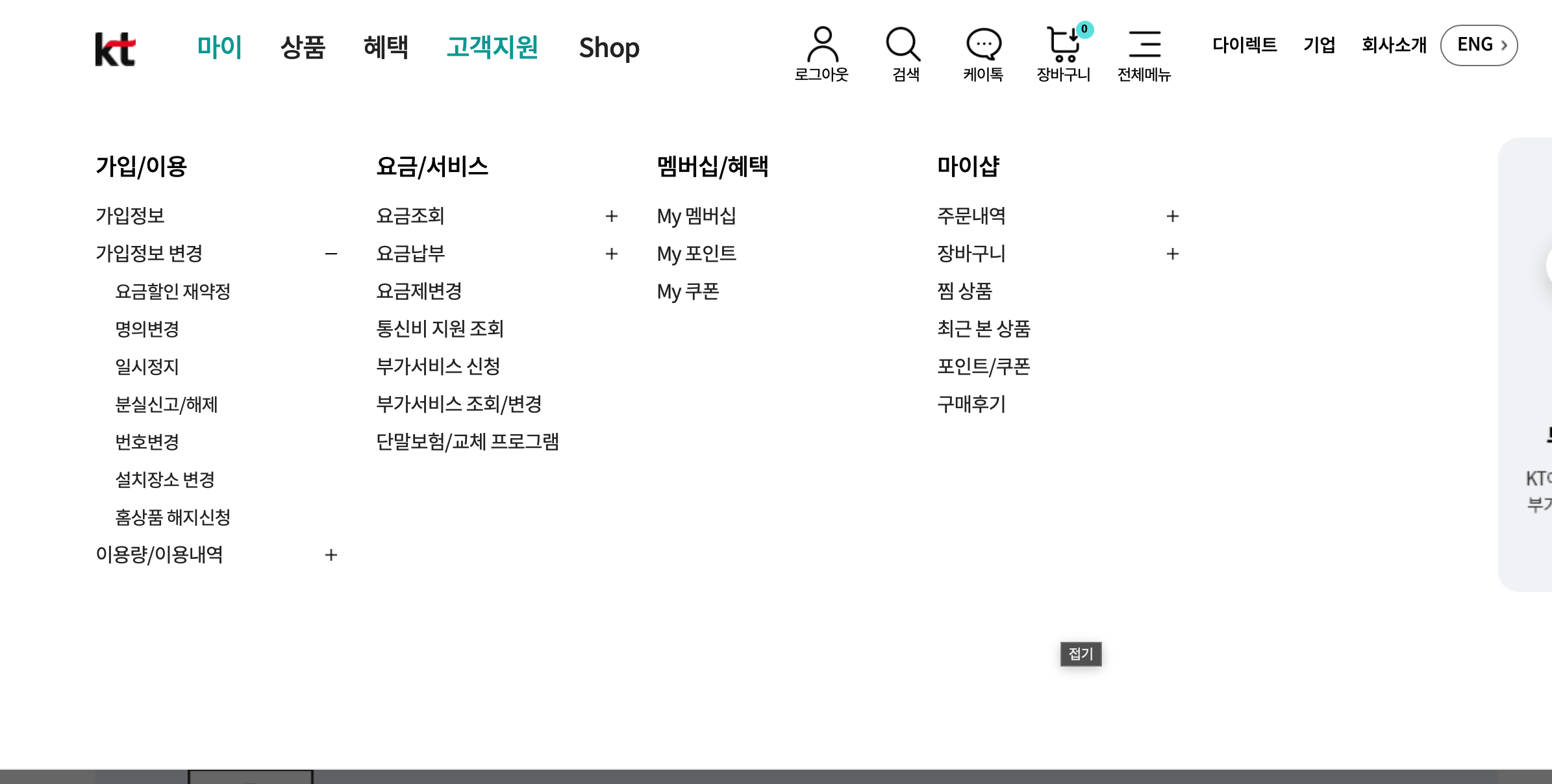Expand the 주문내역 submenu
This screenshot has width=1552, height=784.
click(x=1173, y=216)
